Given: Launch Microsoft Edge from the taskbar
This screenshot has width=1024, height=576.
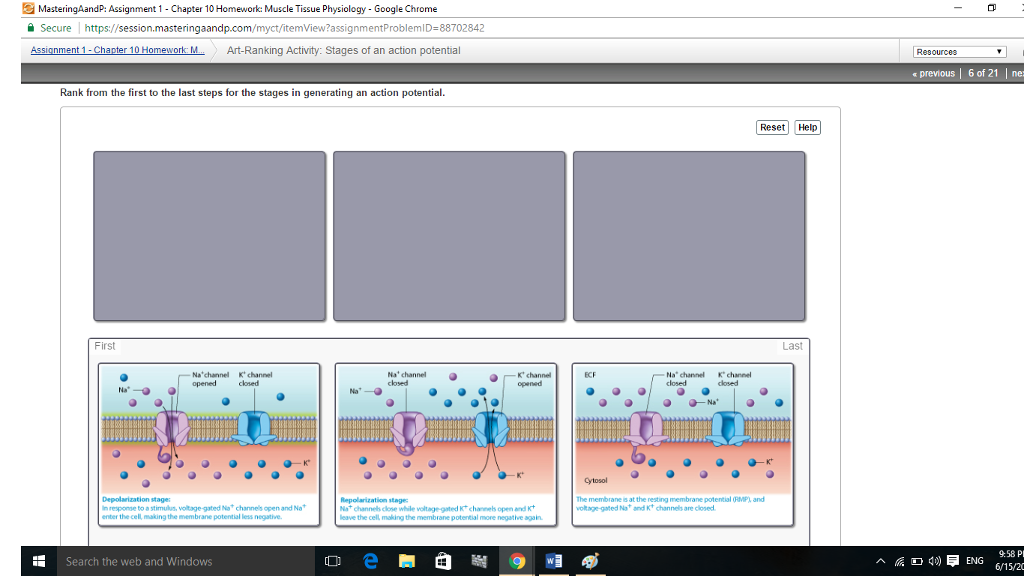Looking at the screenshot, I should (x=370, y=561).
